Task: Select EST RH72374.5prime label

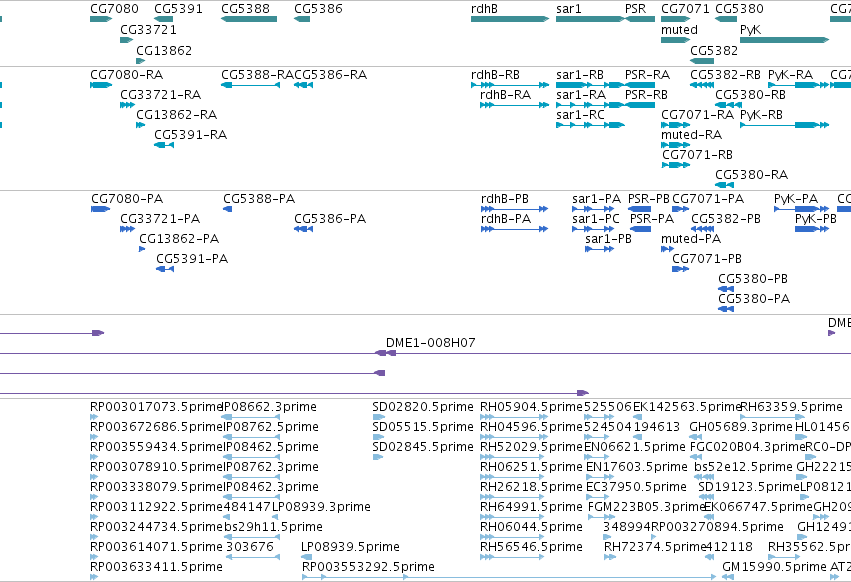Action: [x=655, y=547]
